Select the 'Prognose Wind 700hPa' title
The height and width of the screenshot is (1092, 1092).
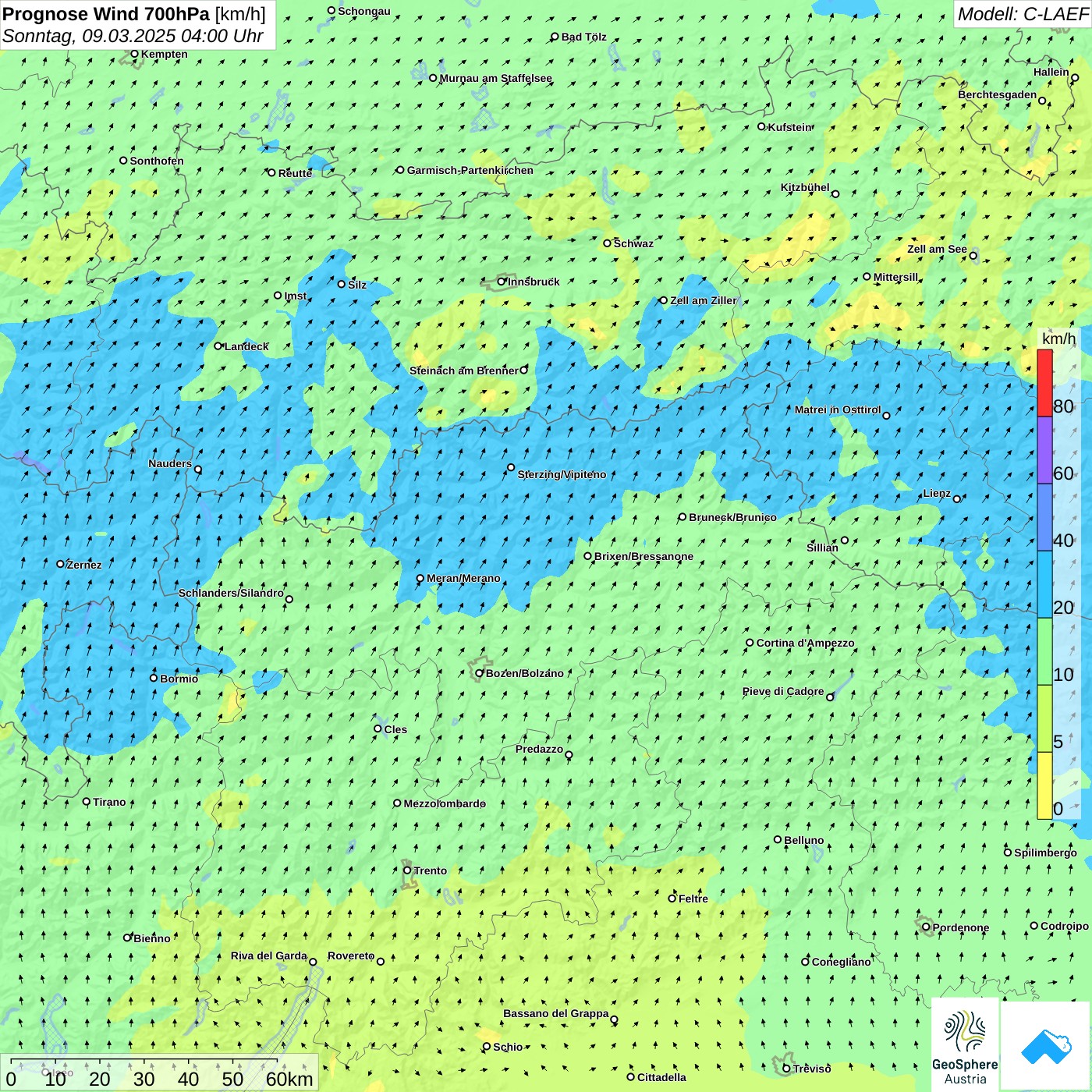point(106,14)
